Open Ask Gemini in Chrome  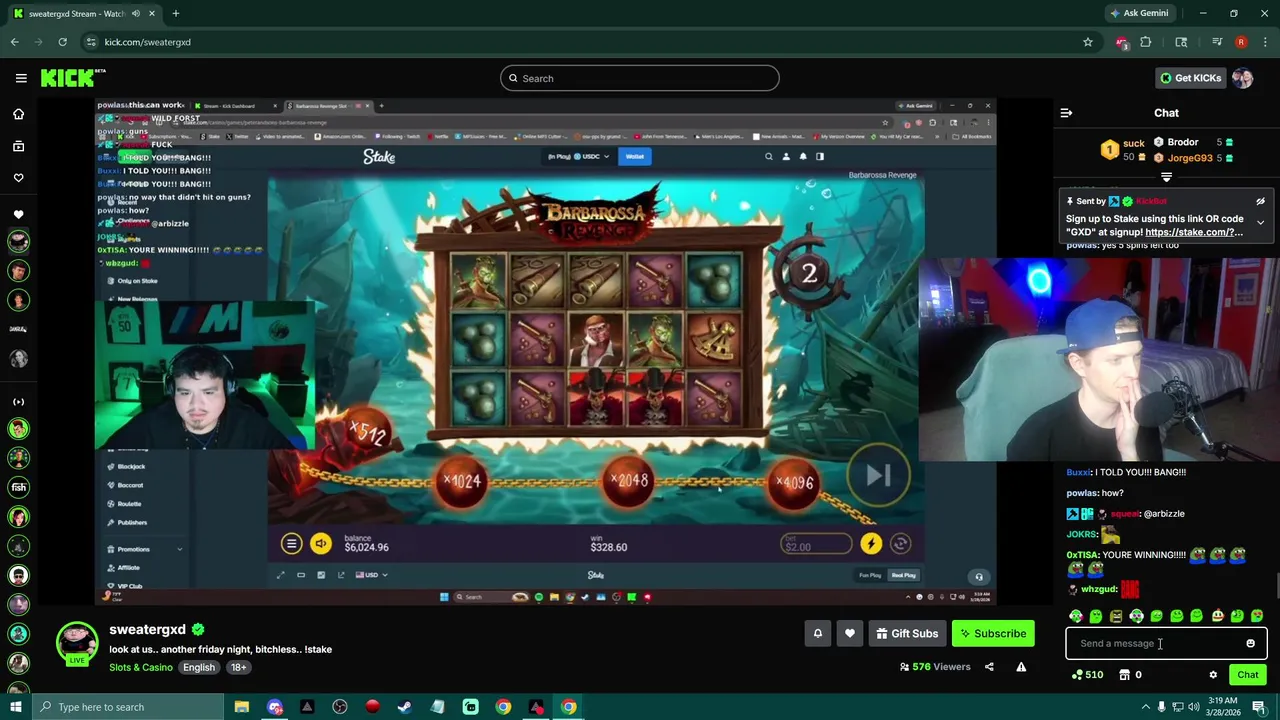click(1138, 13)
